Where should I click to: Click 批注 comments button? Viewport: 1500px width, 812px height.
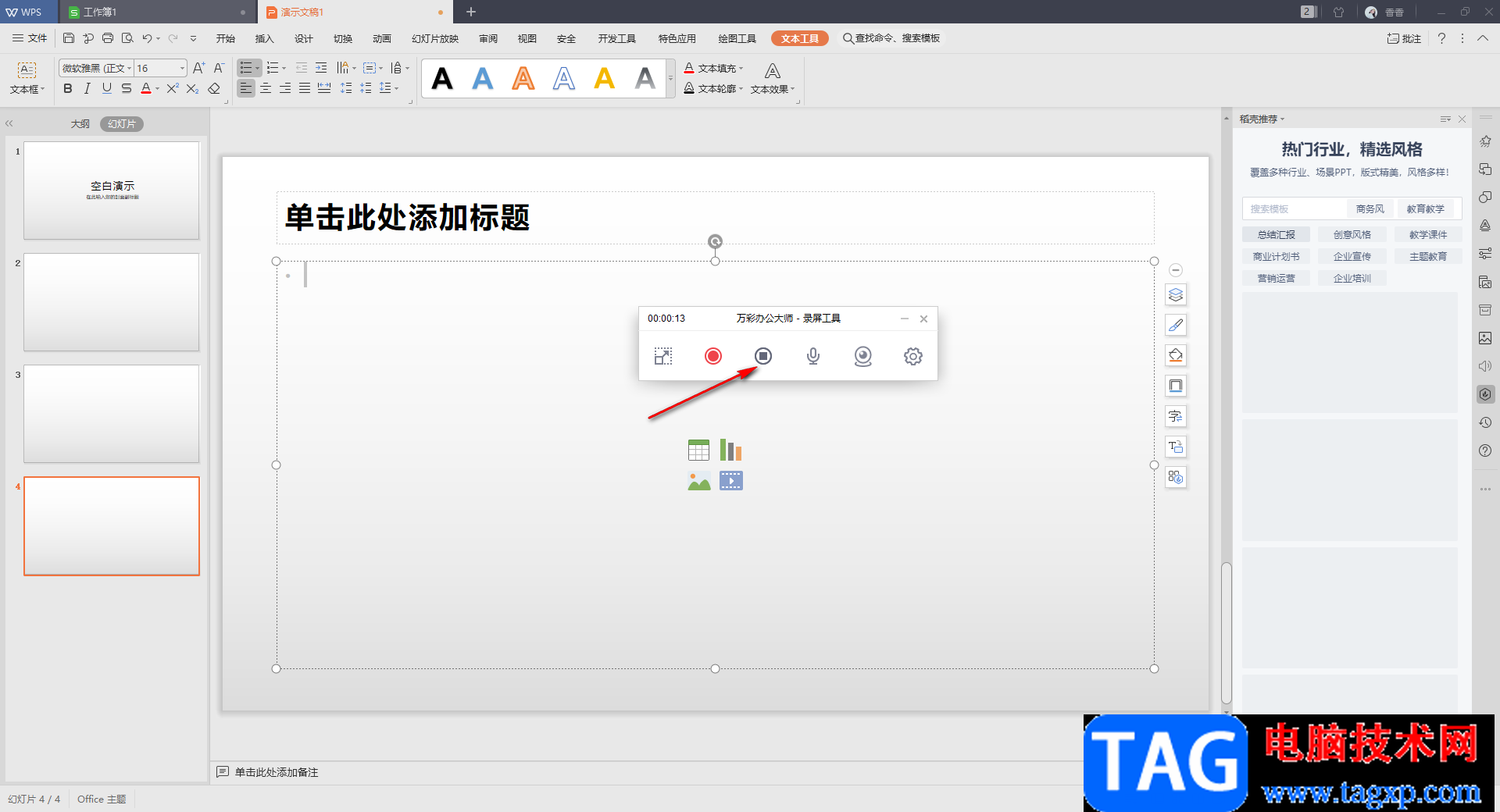click(x=1404, y=38)
